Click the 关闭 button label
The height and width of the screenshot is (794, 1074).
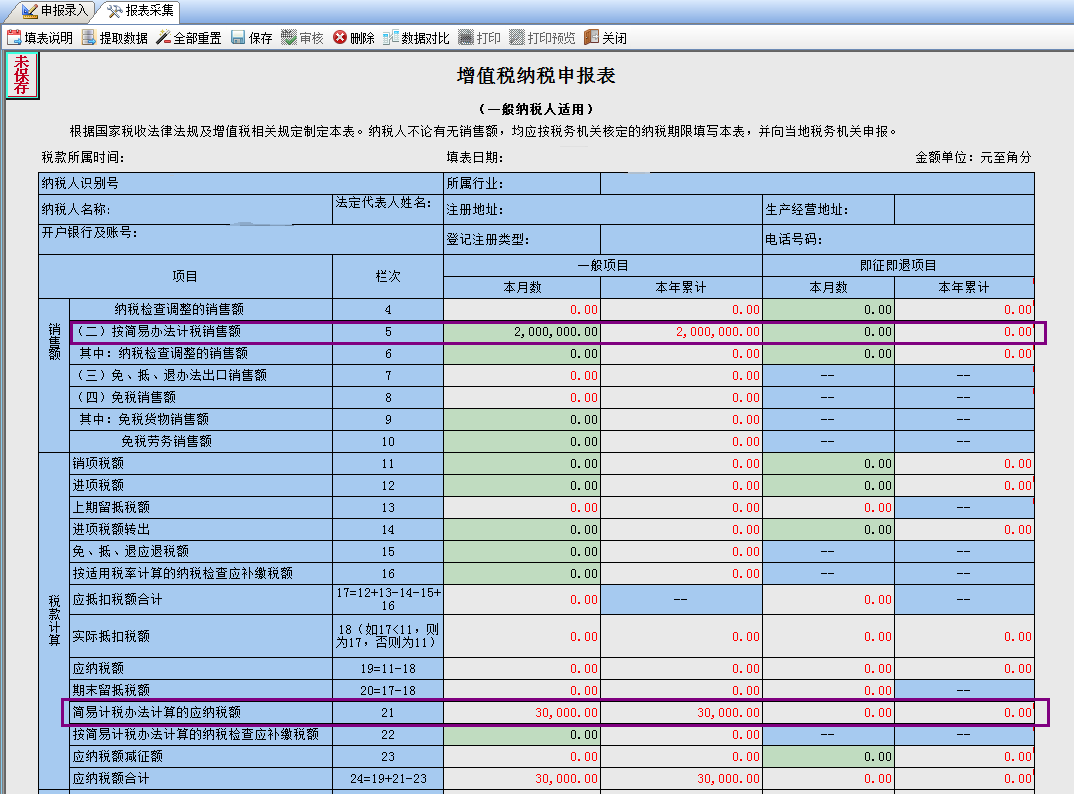[x=614, y=38]
